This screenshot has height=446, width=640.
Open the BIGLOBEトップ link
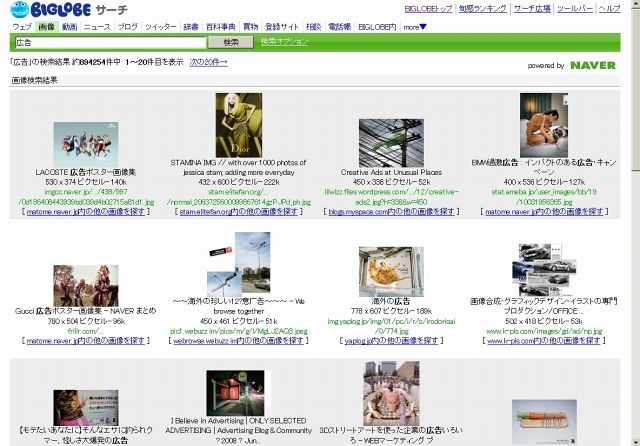(428, 8)
